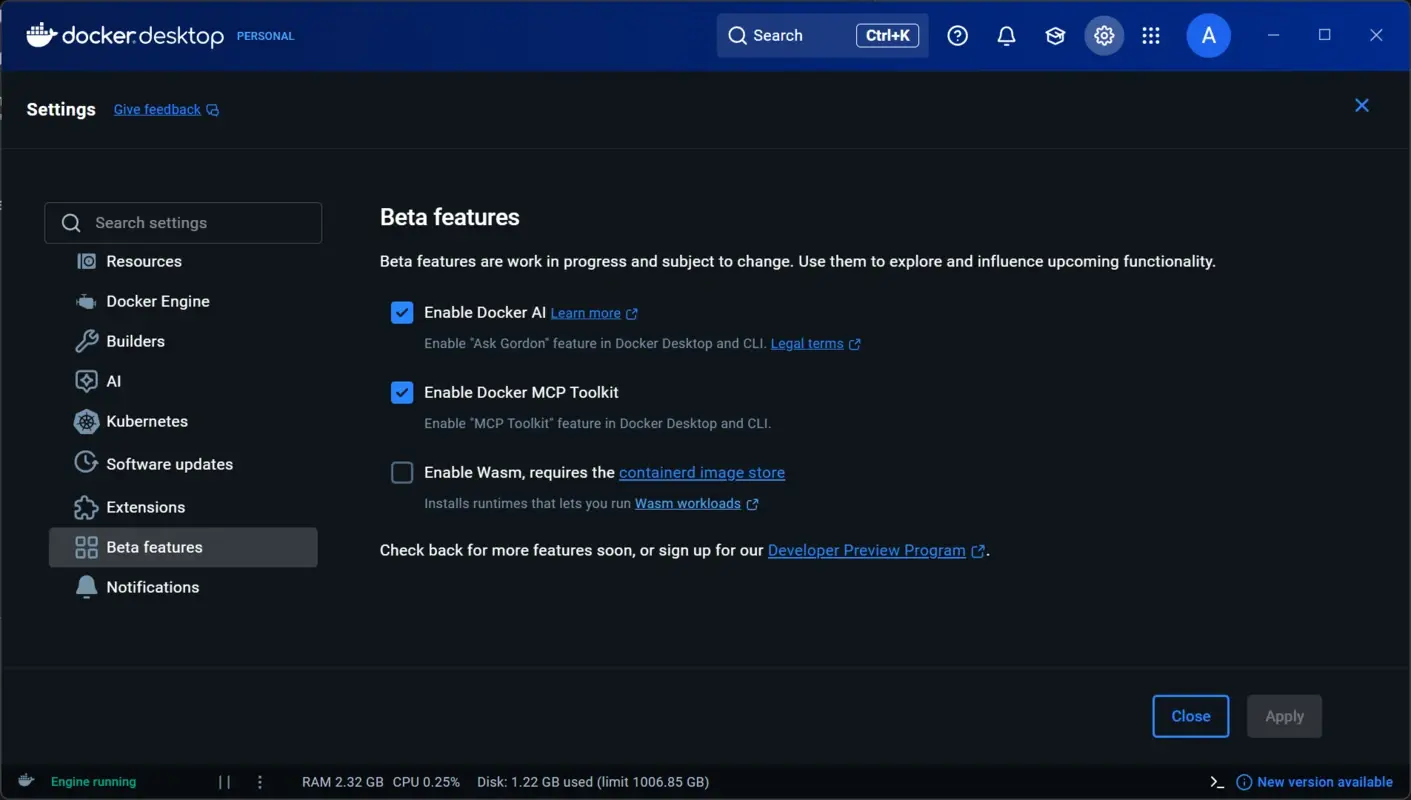
Task: Open the help question mark icon
Action: (x=957, y=35)
